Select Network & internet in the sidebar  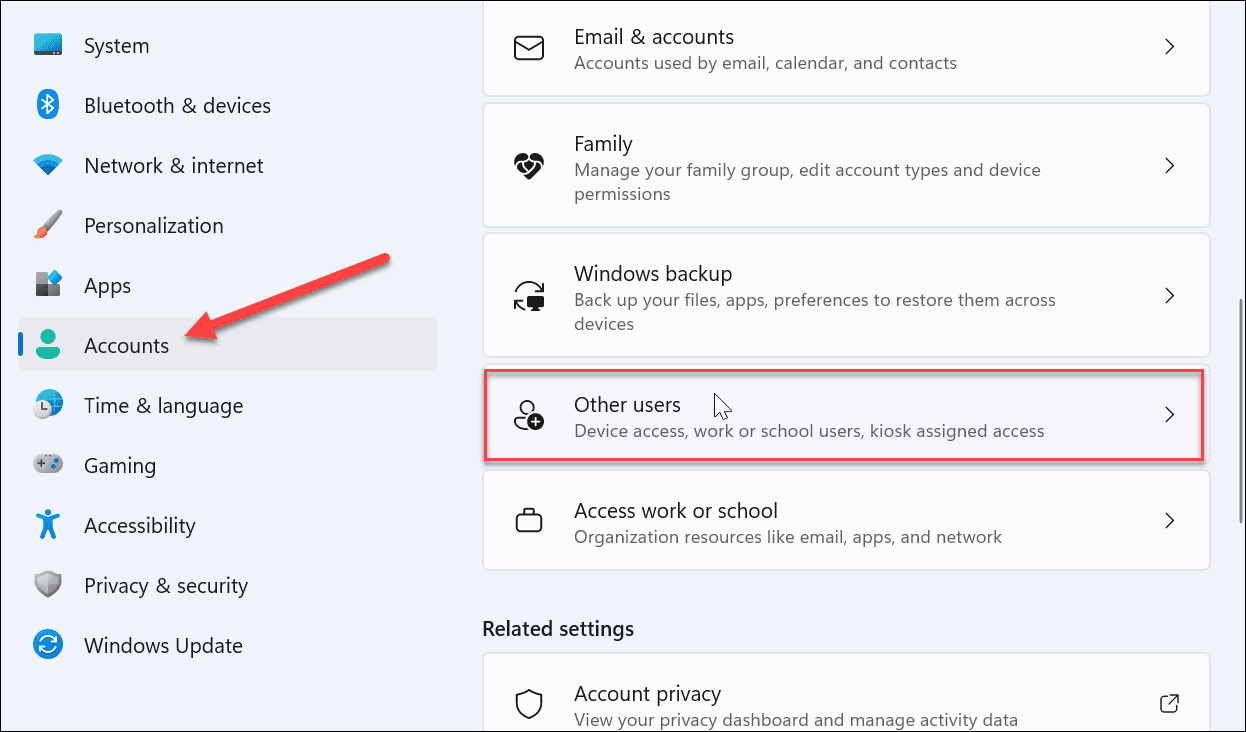pos(173,165)
